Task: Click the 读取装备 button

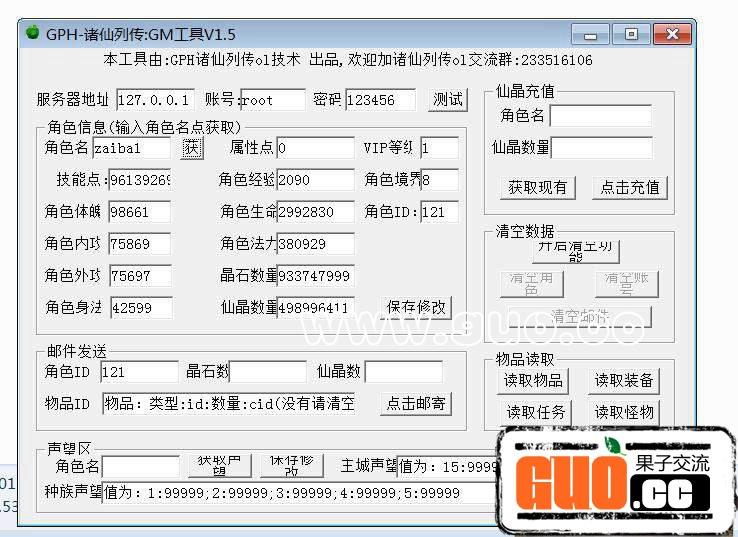Action: 623,380
